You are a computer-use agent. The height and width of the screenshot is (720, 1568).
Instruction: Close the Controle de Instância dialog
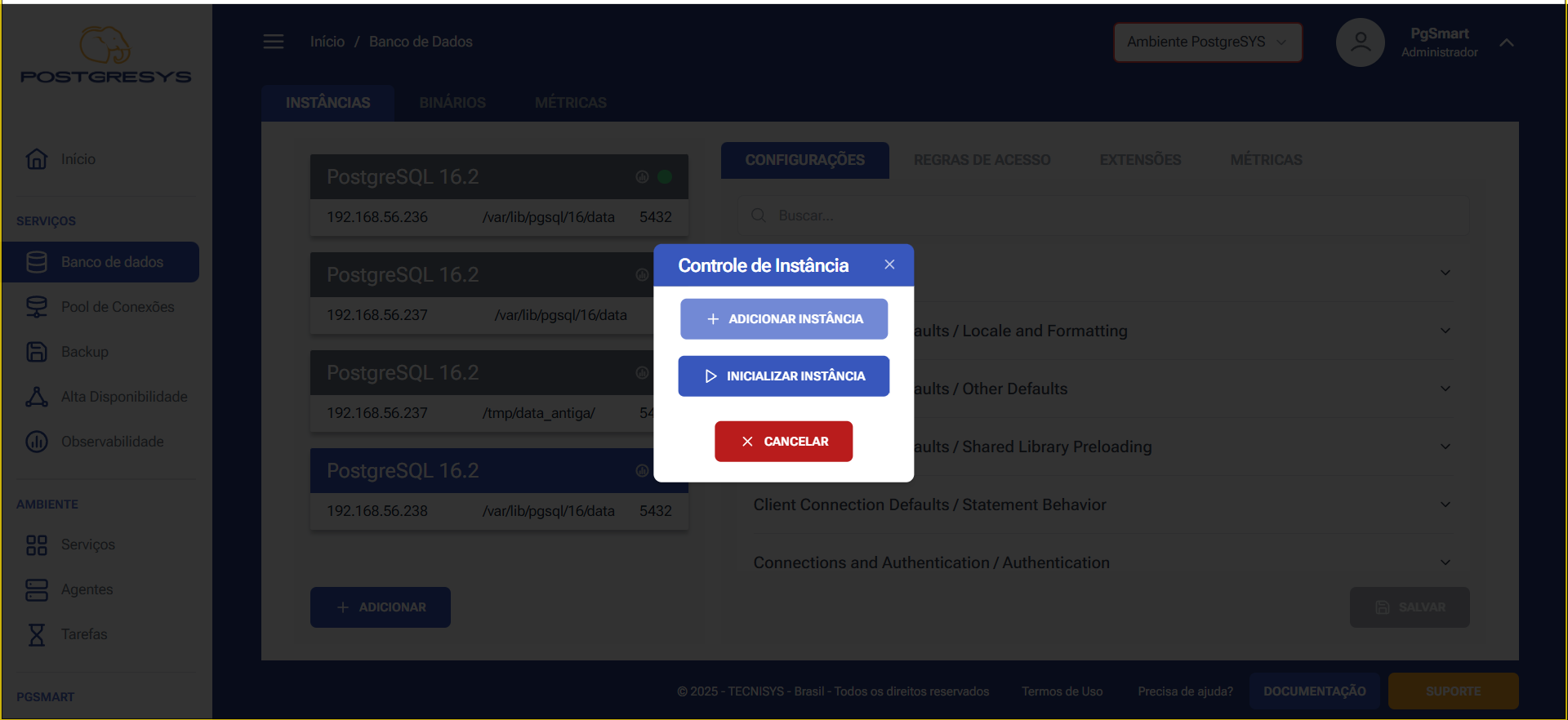click(x=889, y=264)
